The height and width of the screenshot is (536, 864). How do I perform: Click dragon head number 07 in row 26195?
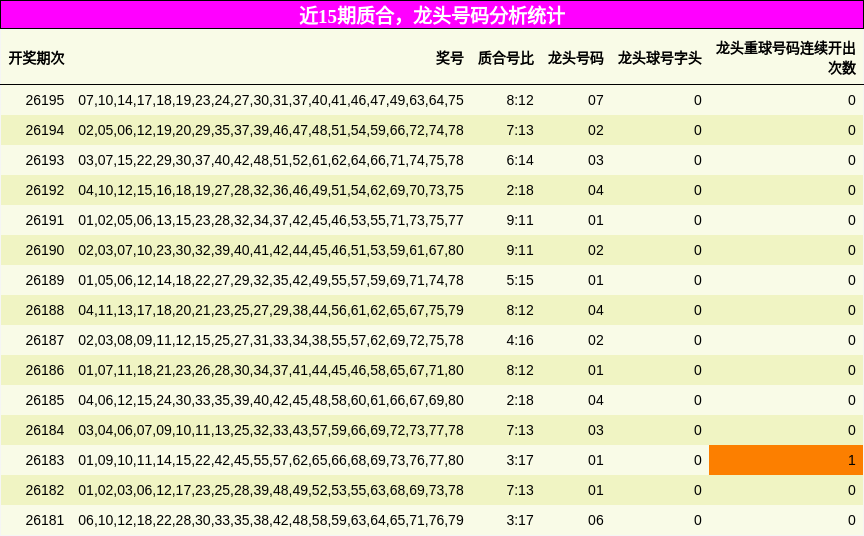pyautogui.click(x=595, y=100)
